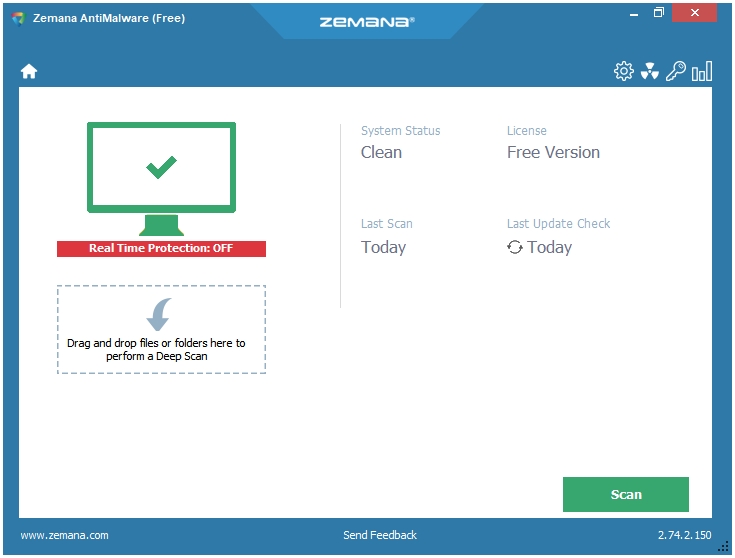
Task: Go to the Home screen icon
Action: pos(29,71)
